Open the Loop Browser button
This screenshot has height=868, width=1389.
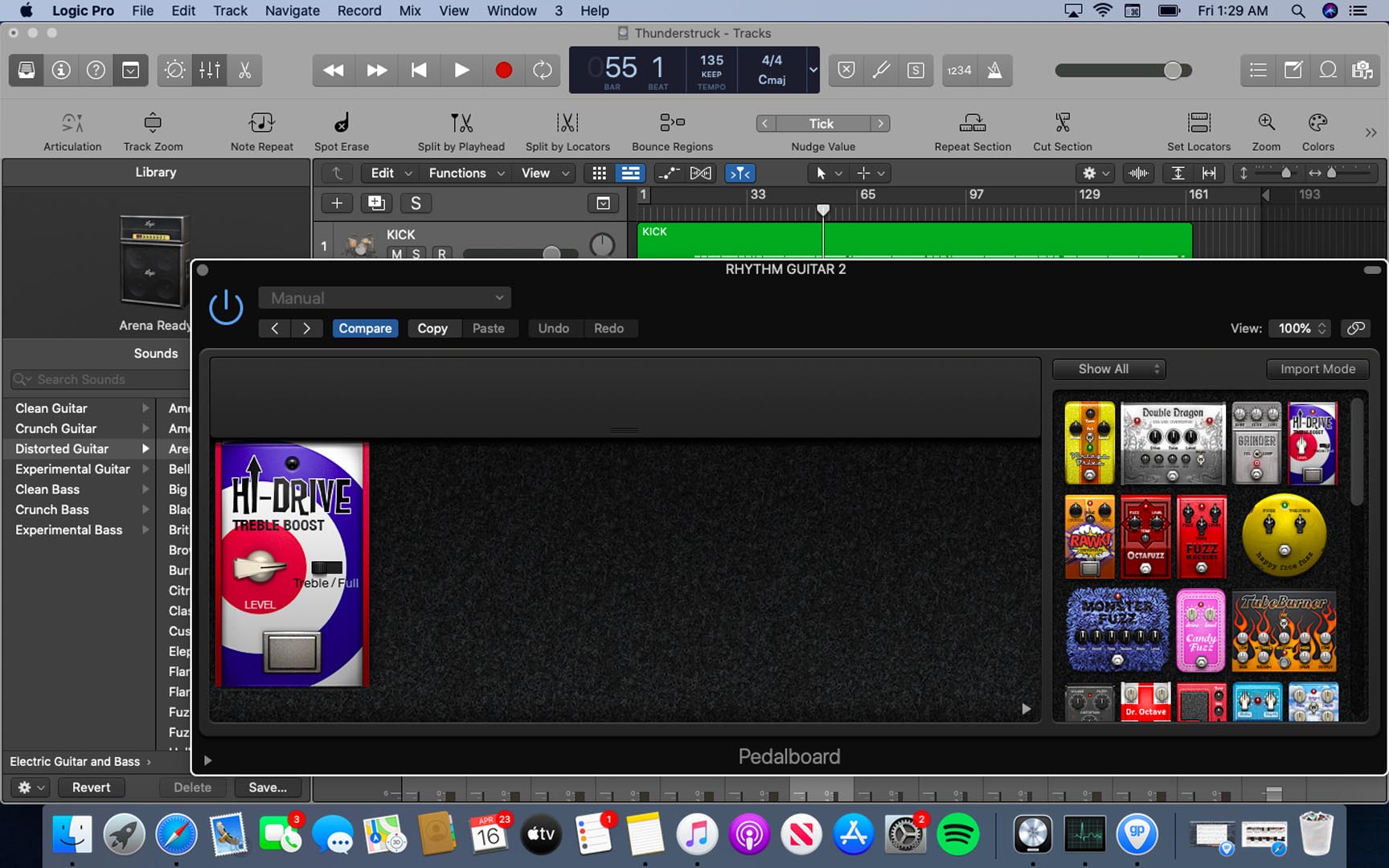click(x=1328, y=70)
